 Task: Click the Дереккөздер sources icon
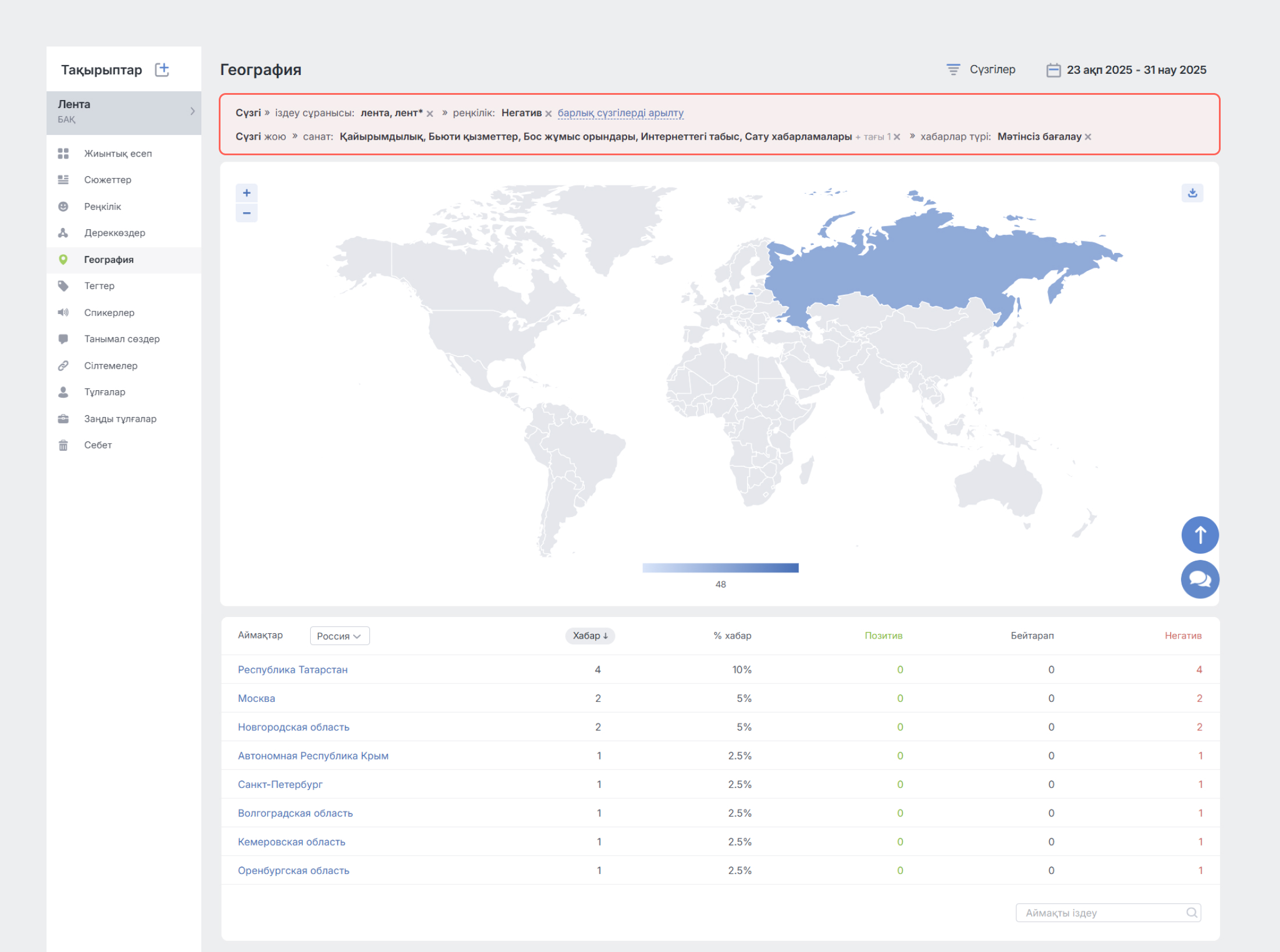(63, 233)
